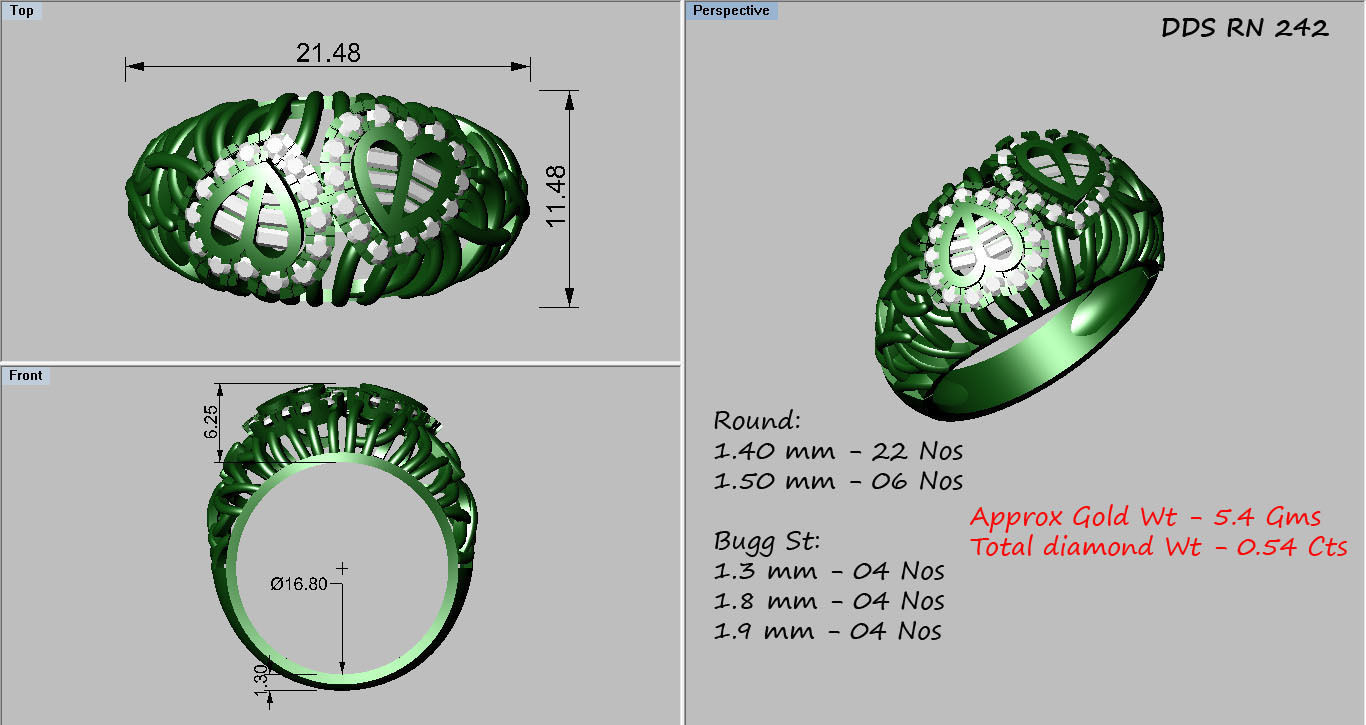Select the Top viewport label
Viewport: 1366px width, 725px height.
tap(22, 11)
